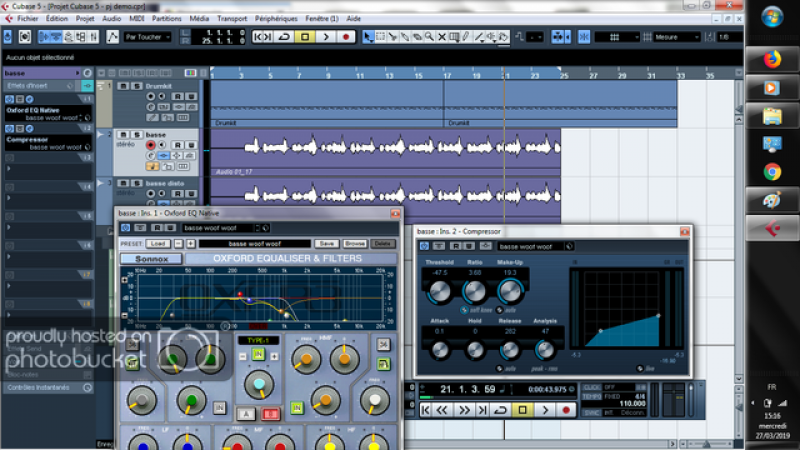Open the Périphériques menu

pyautogui.click(x=276, y=18)
